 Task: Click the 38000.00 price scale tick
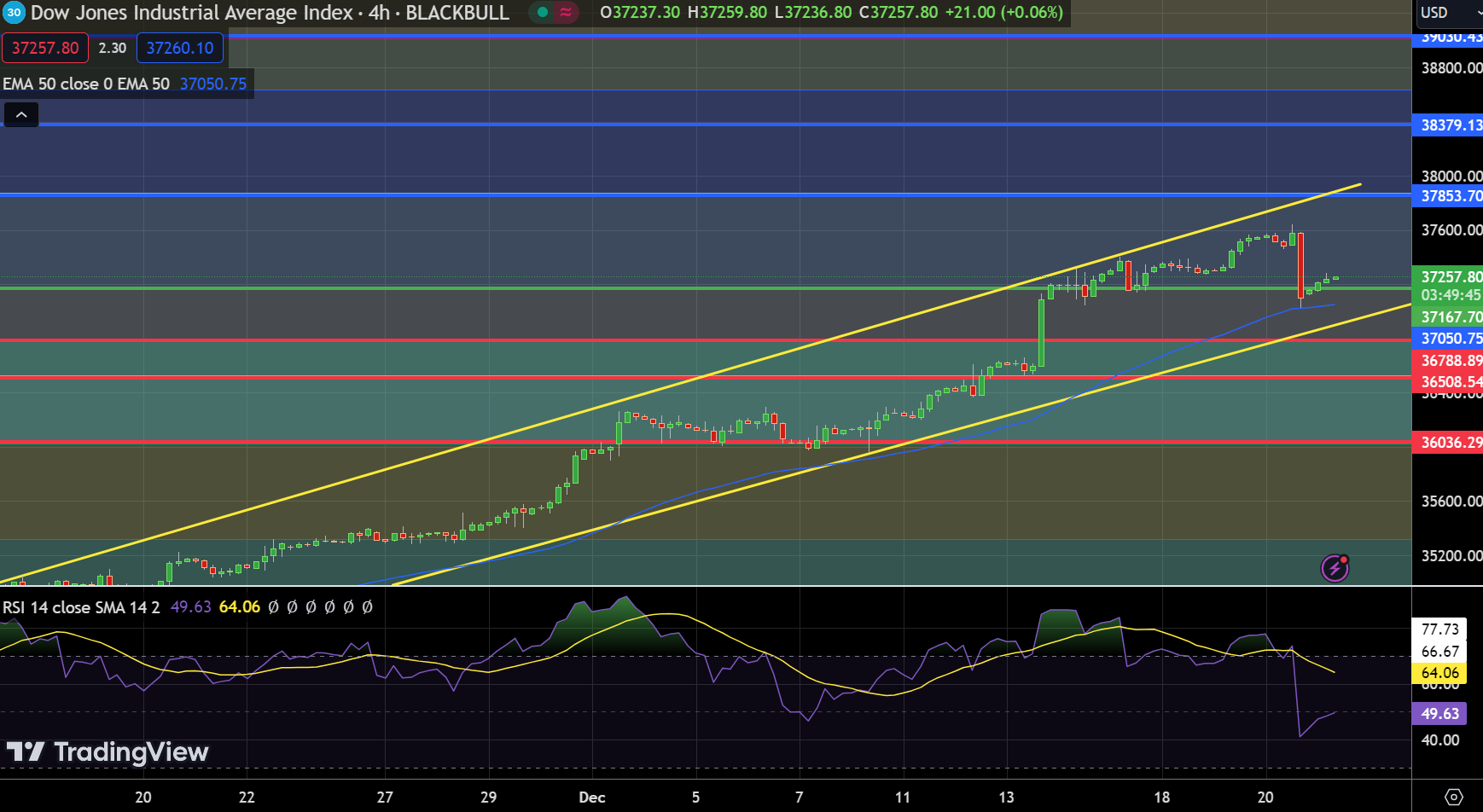point(1451,176)
